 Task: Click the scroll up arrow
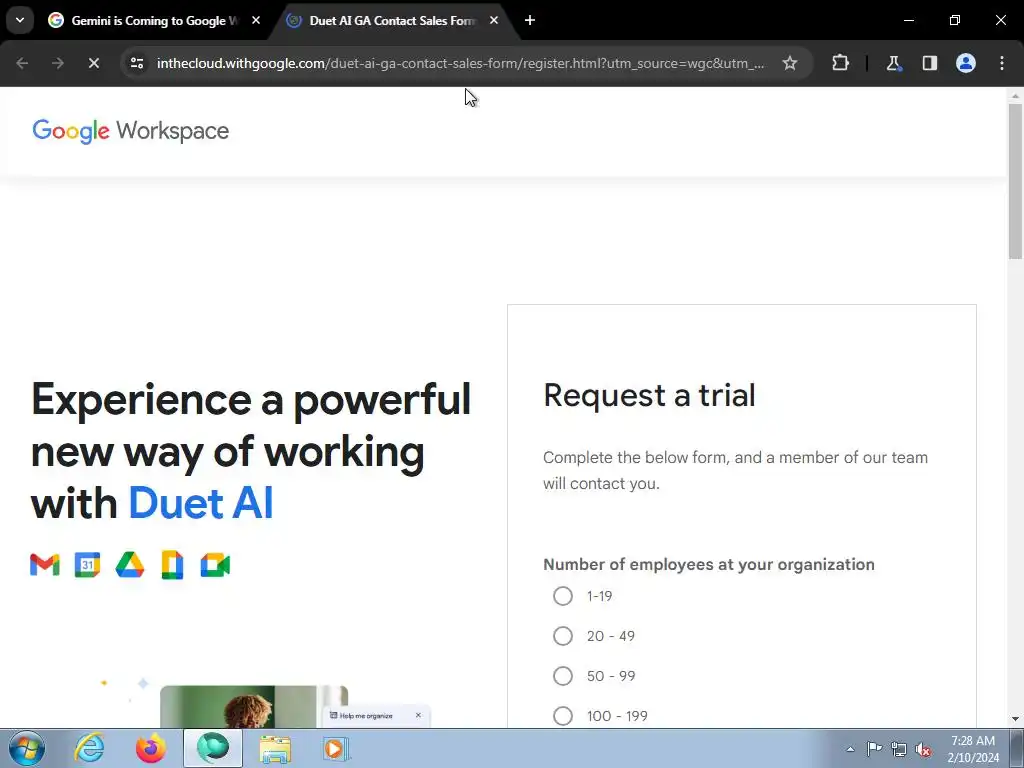point(1015,96)
